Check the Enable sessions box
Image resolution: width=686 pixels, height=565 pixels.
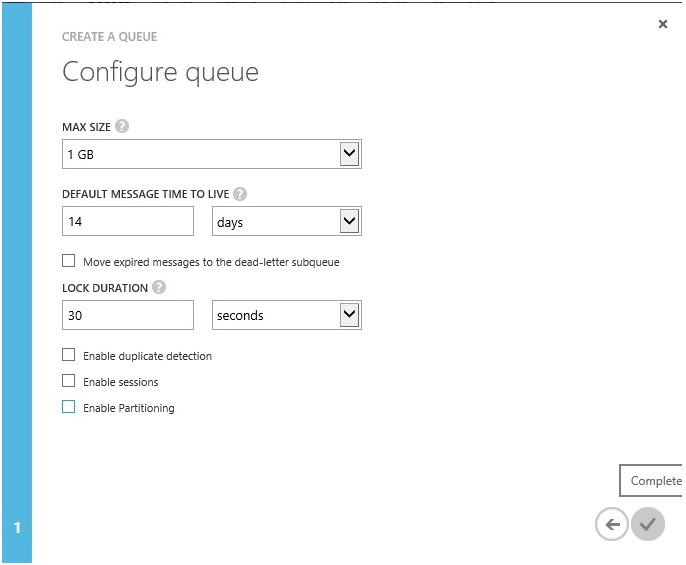(69, 381)
